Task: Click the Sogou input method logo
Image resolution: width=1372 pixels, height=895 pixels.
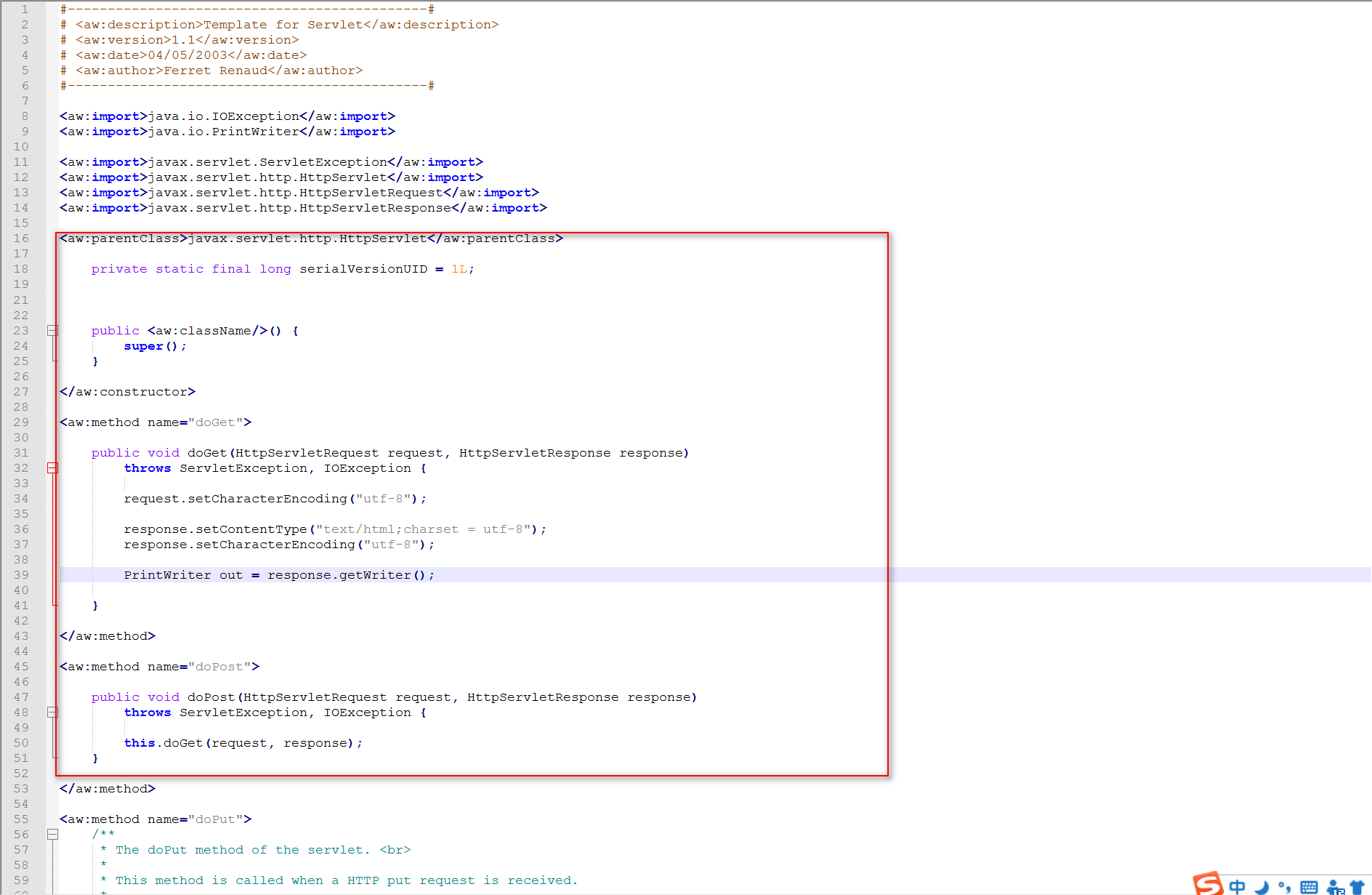Action: click(1208, 884)
